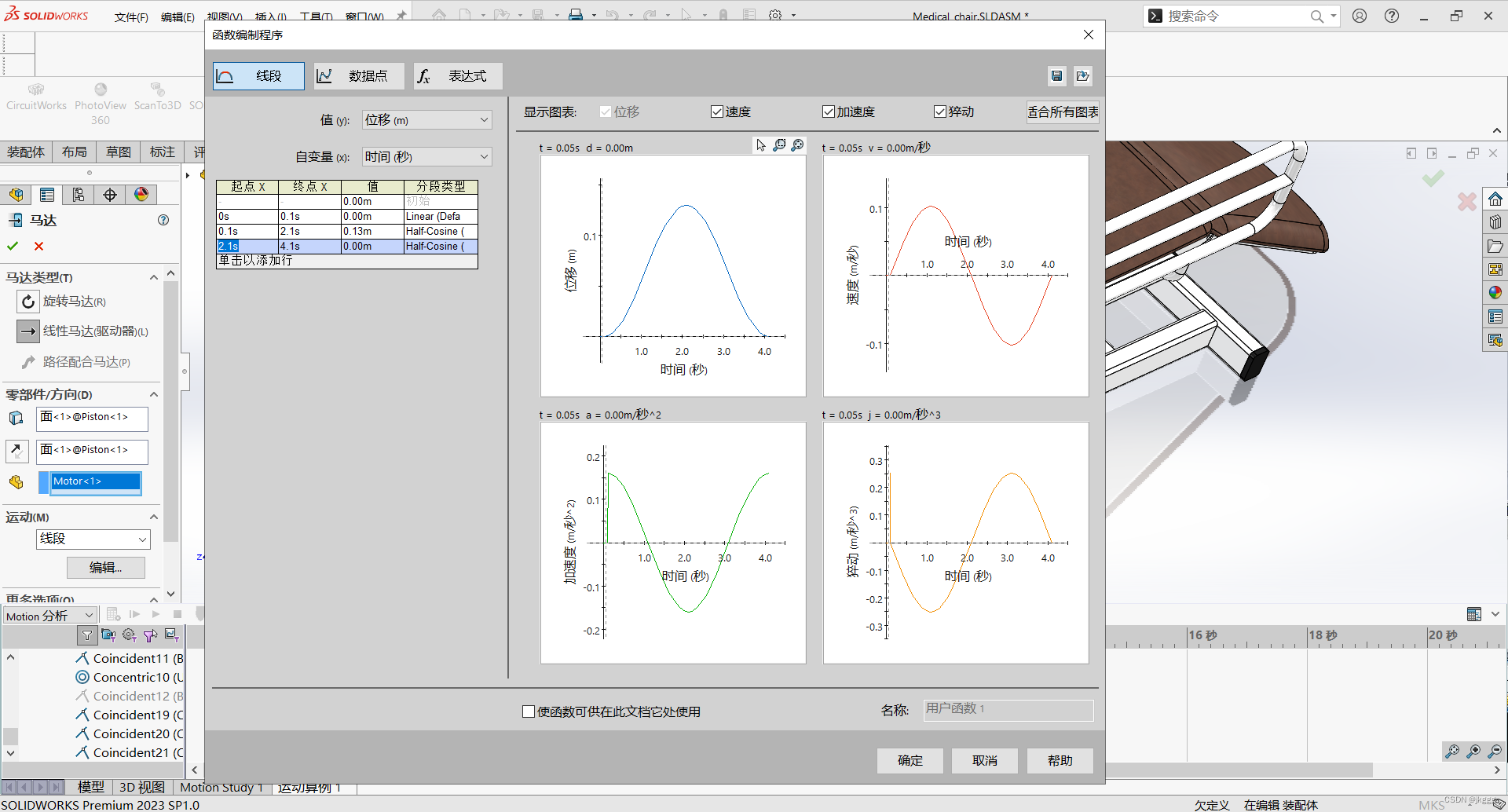Image resolution: width=1508 pixels, height=812 pixels.
Task: Open motor panel help icon
Action: click(x=163, y=220)
